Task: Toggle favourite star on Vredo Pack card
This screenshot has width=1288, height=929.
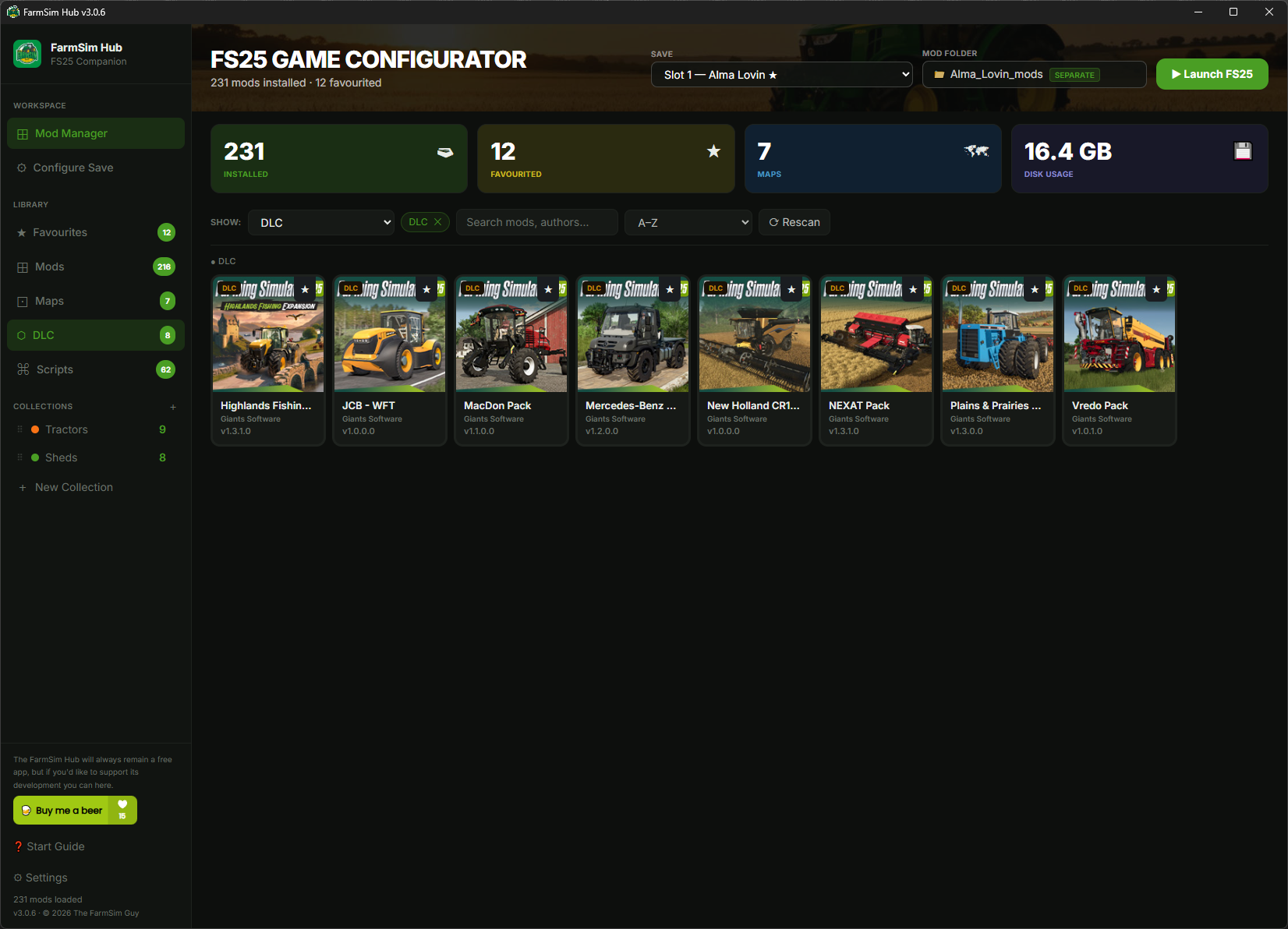Action: tap(1156, 289)
